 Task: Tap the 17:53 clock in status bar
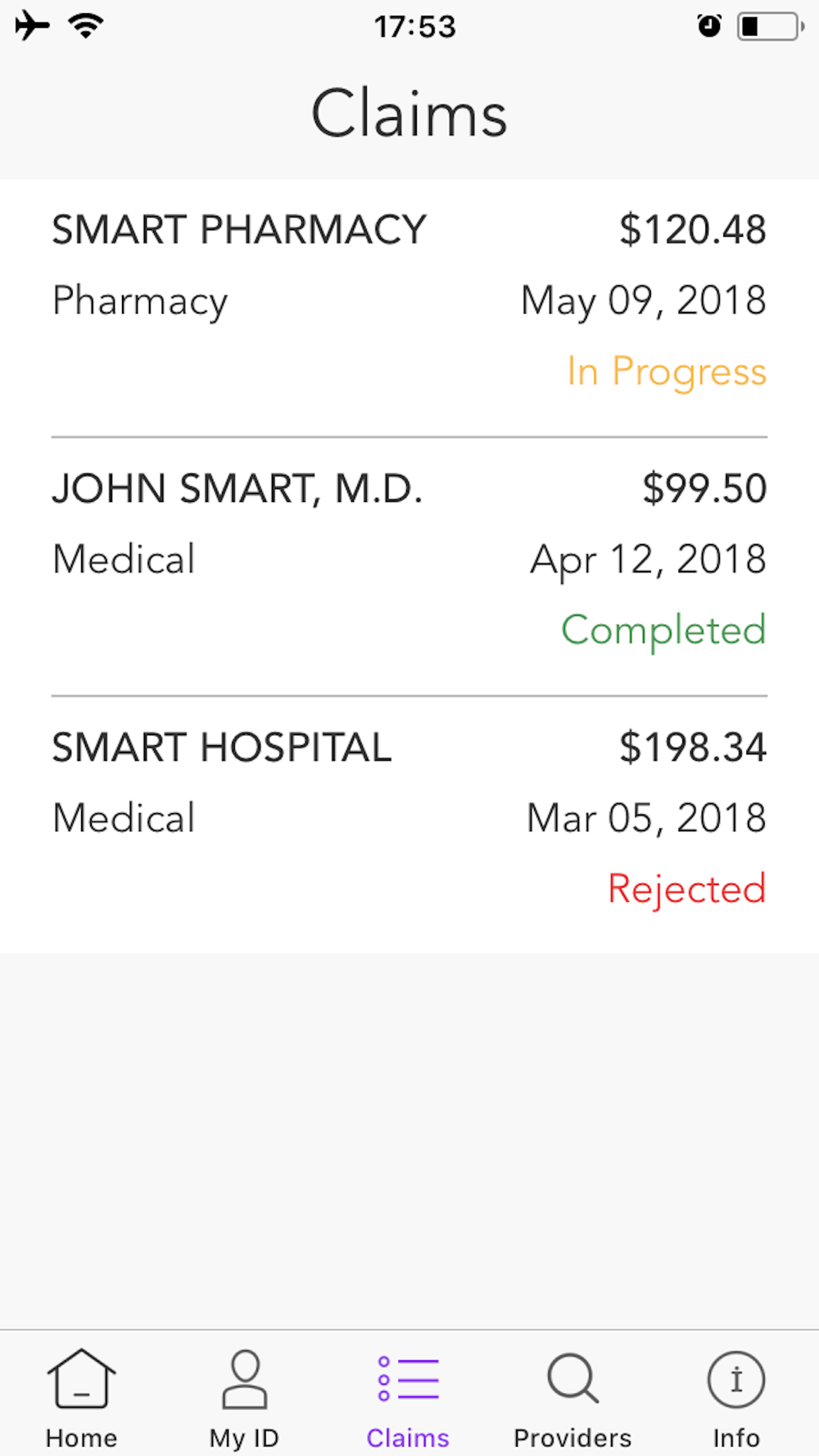click(414, 27)
